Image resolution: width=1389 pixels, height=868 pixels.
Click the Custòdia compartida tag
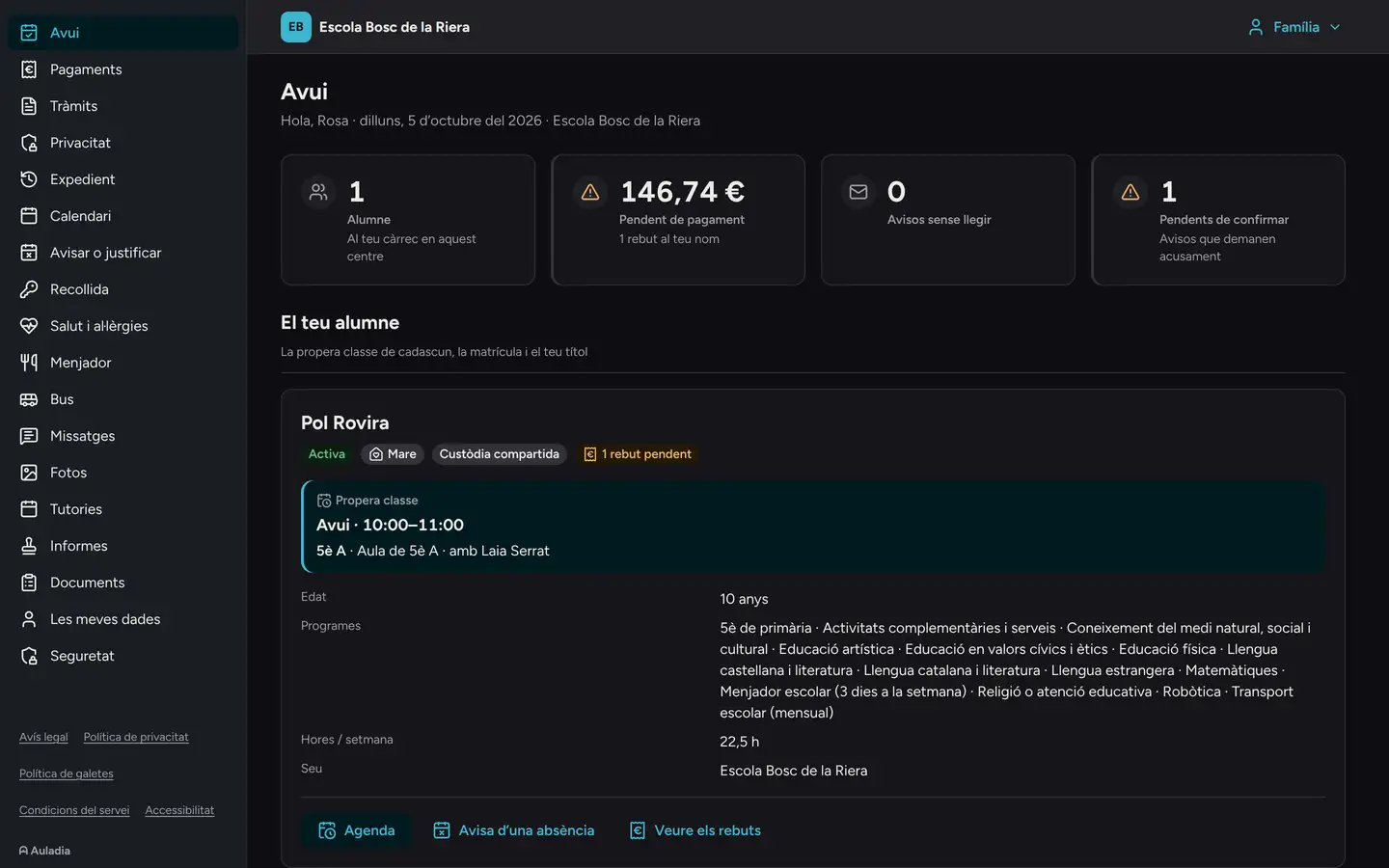[499, 454]
